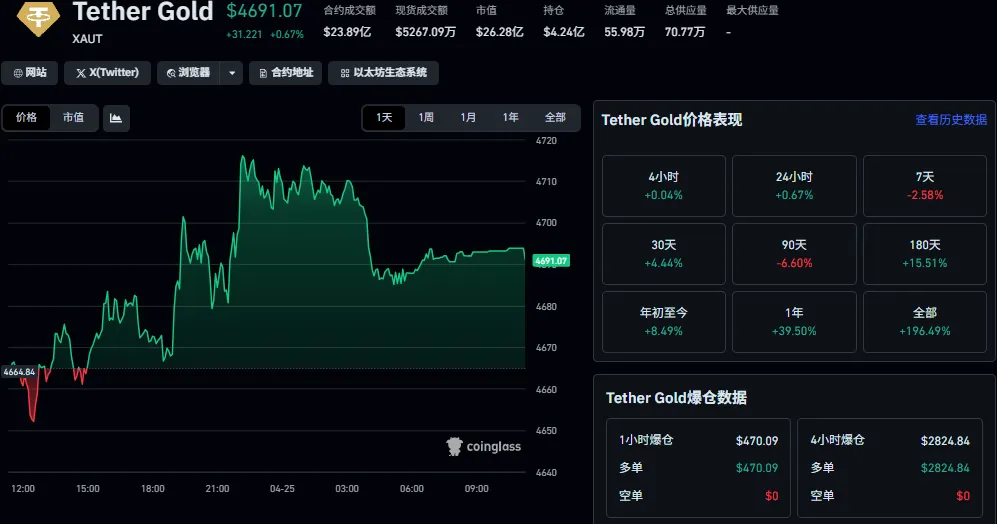Click the 总供应量 value 70.77万
997x524 pixels.
pyautogui.click(x=685, y=32)
